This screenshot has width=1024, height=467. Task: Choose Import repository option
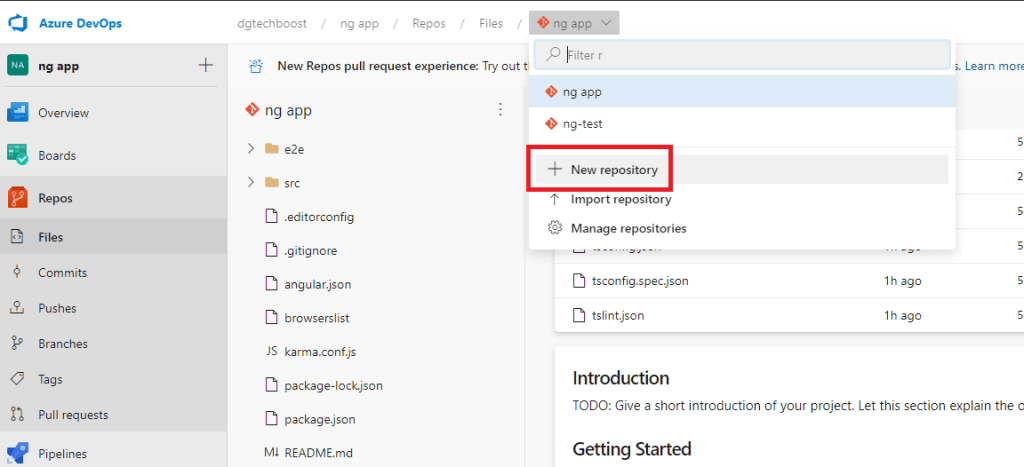pos(620,199)
